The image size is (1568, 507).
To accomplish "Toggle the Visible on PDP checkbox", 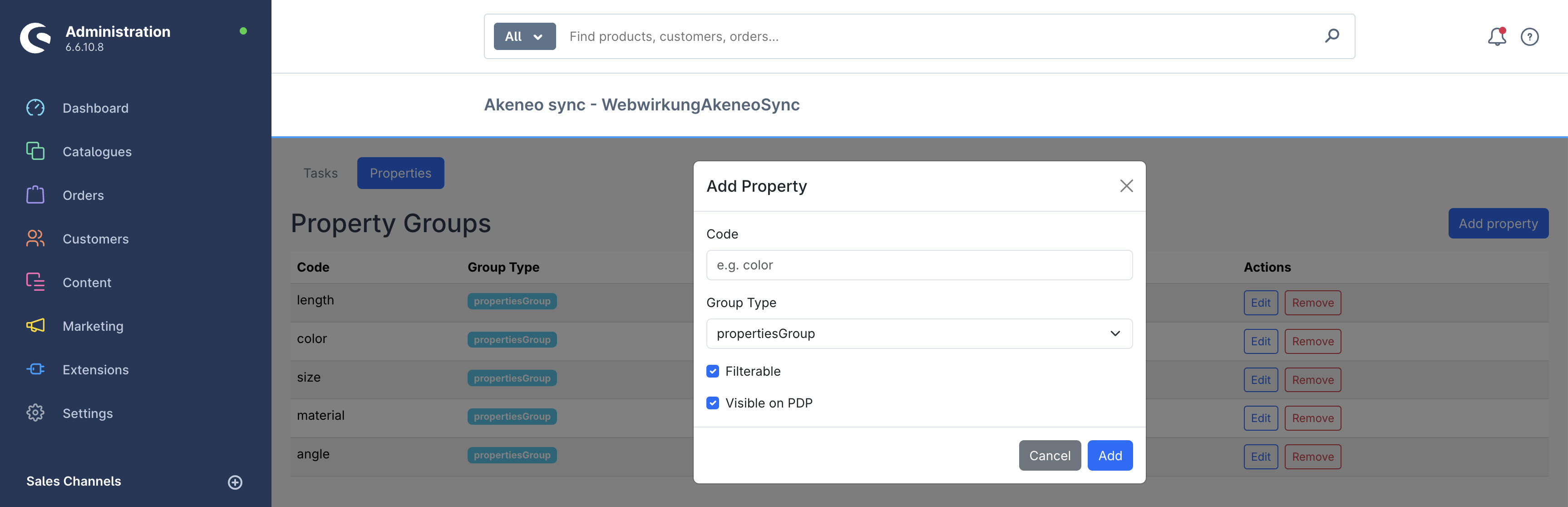I will click(x=713, y=403).
